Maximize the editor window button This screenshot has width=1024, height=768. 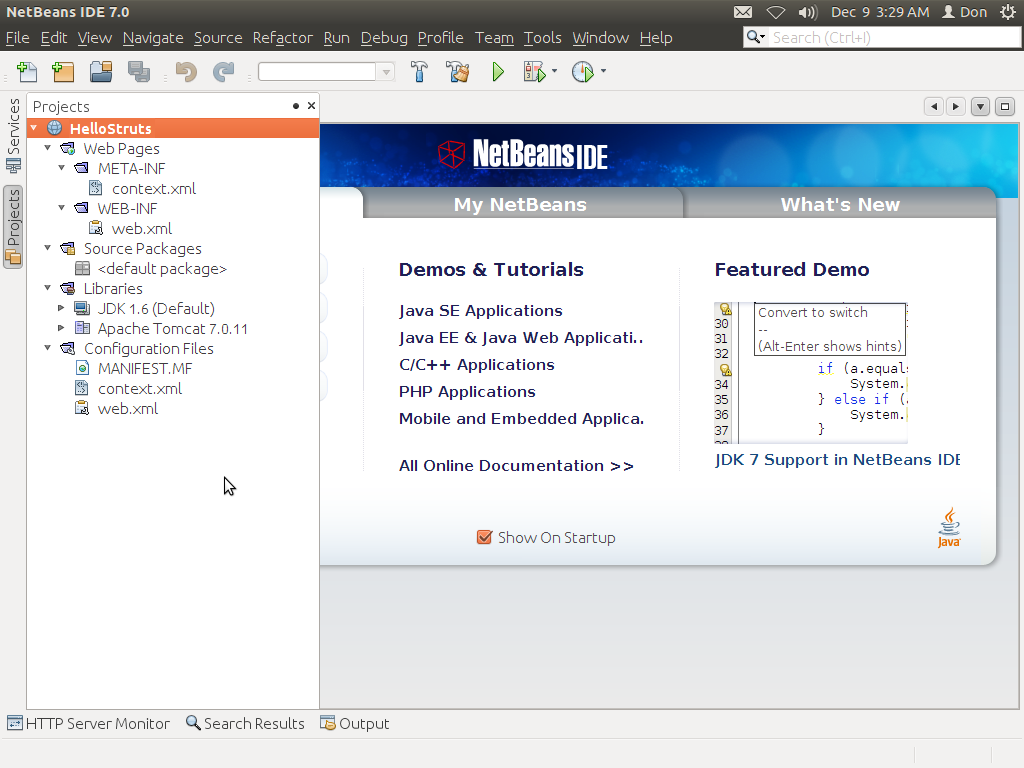[1005, 106]
